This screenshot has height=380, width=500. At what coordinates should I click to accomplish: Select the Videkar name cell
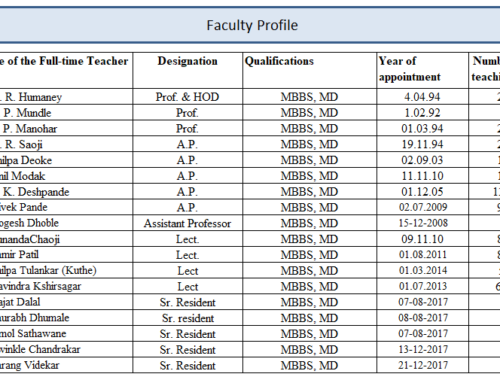66,365
